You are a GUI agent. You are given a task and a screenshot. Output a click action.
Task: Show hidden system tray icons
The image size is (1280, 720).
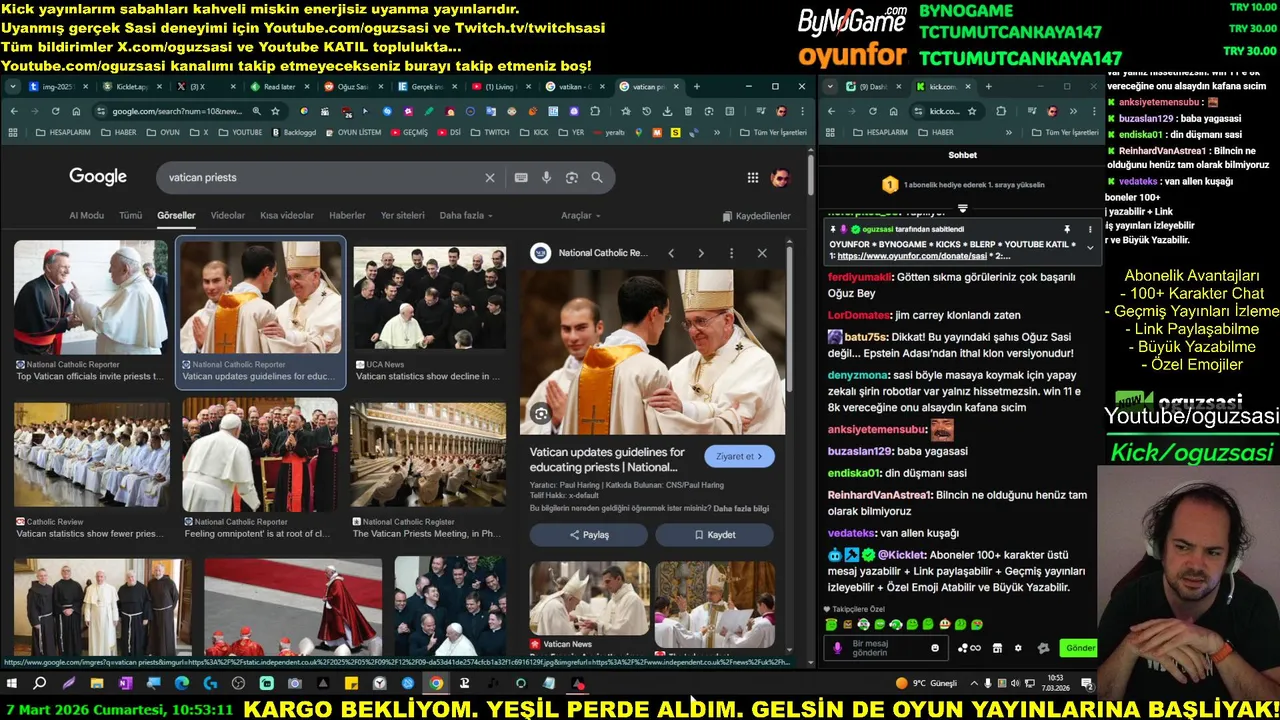[x=974, y=684]
